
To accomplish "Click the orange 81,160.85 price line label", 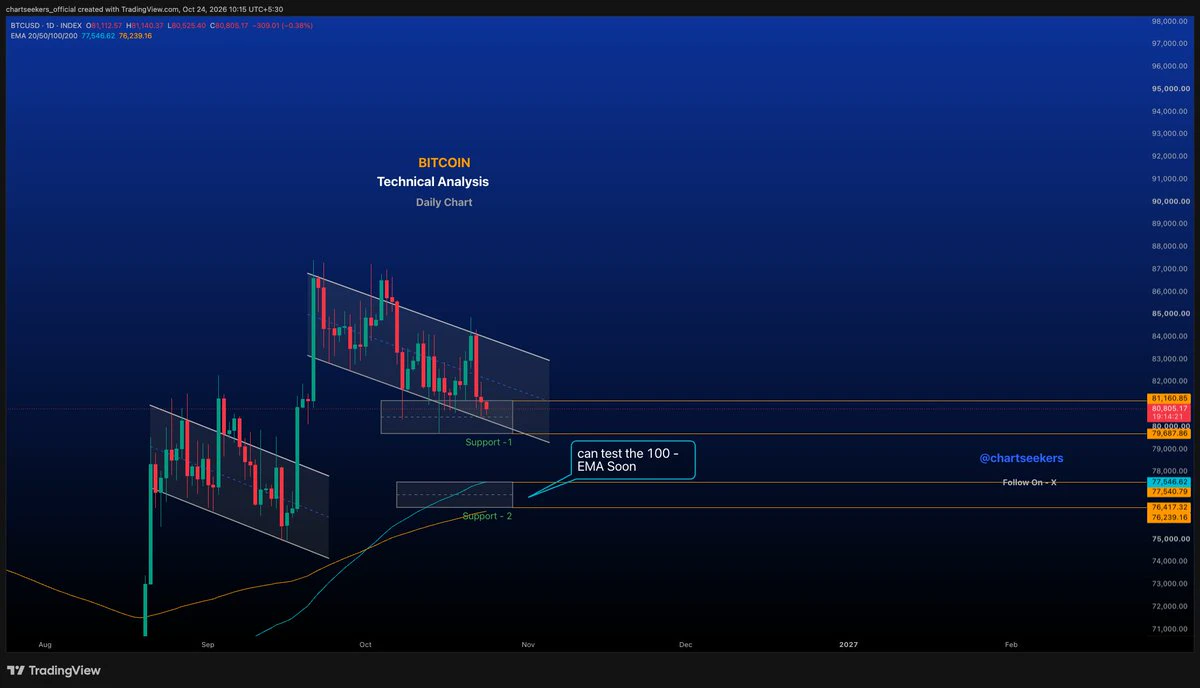I will pyautogui.click(x=1169, y=398).
